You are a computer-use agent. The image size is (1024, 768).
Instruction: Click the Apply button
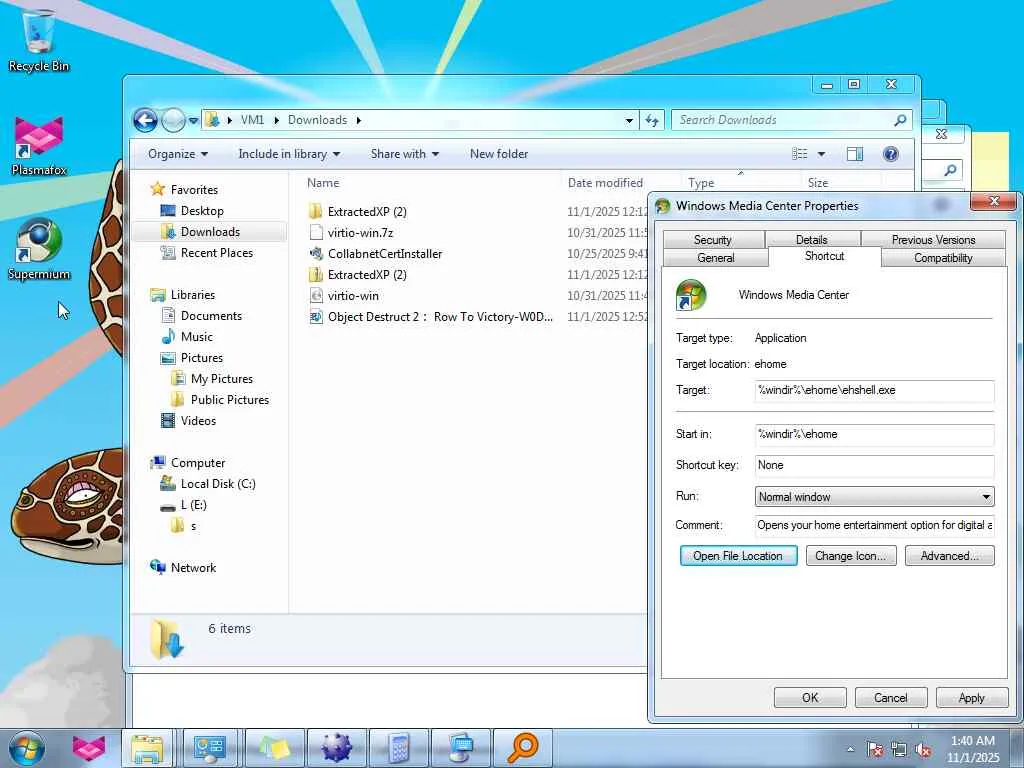(x=972, y=697)
